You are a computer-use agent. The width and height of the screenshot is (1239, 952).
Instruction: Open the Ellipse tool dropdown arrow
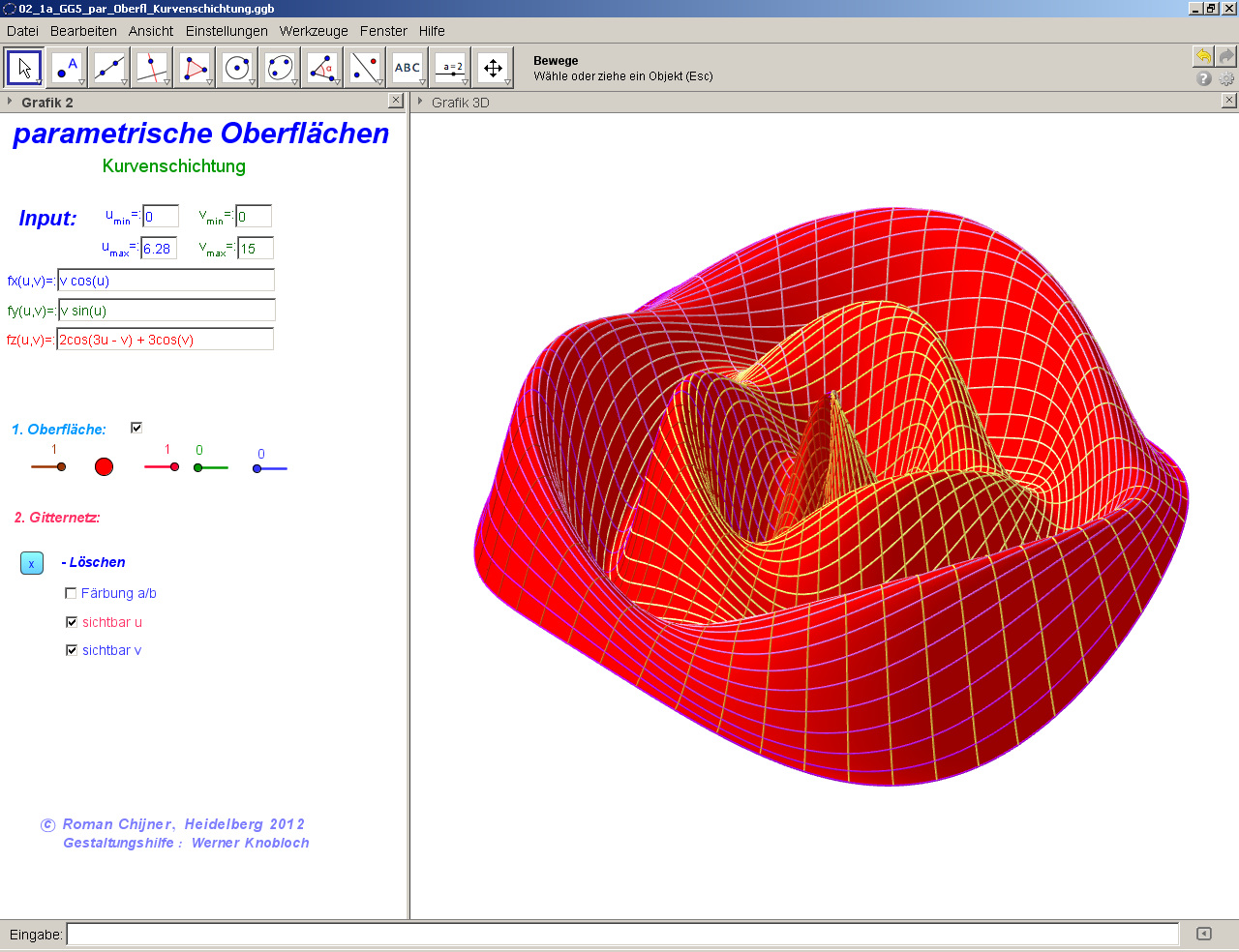[x=294, y=82]
